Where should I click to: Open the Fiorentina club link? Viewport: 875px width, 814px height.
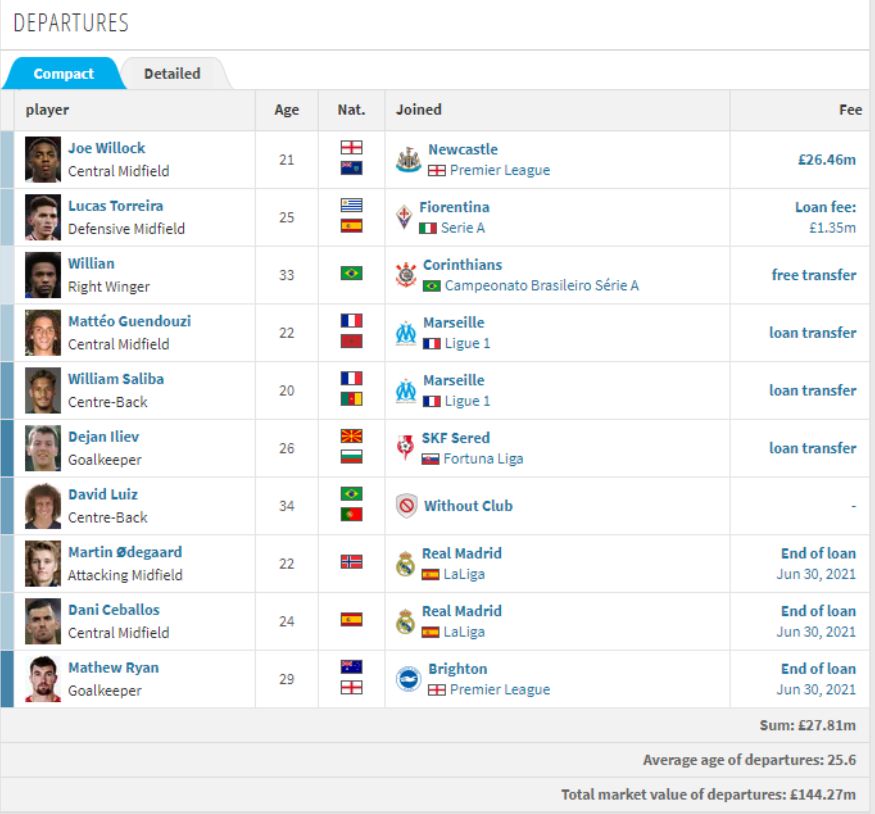tap(454, 207)
